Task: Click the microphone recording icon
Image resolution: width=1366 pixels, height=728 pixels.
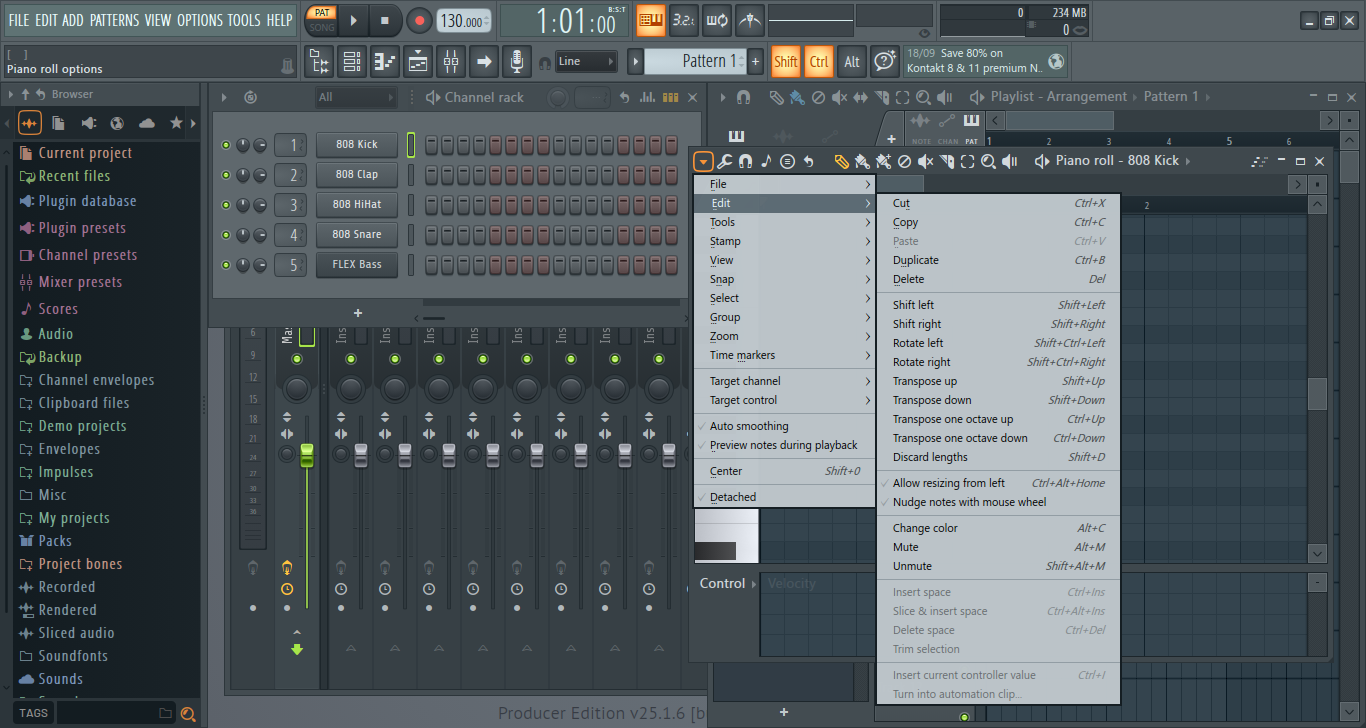Action: (516, 62)
